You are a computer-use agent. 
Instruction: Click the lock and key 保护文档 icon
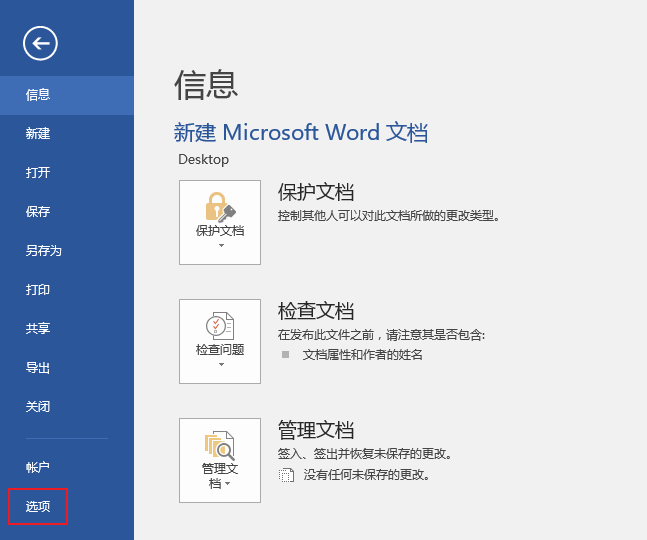(220, 207)
